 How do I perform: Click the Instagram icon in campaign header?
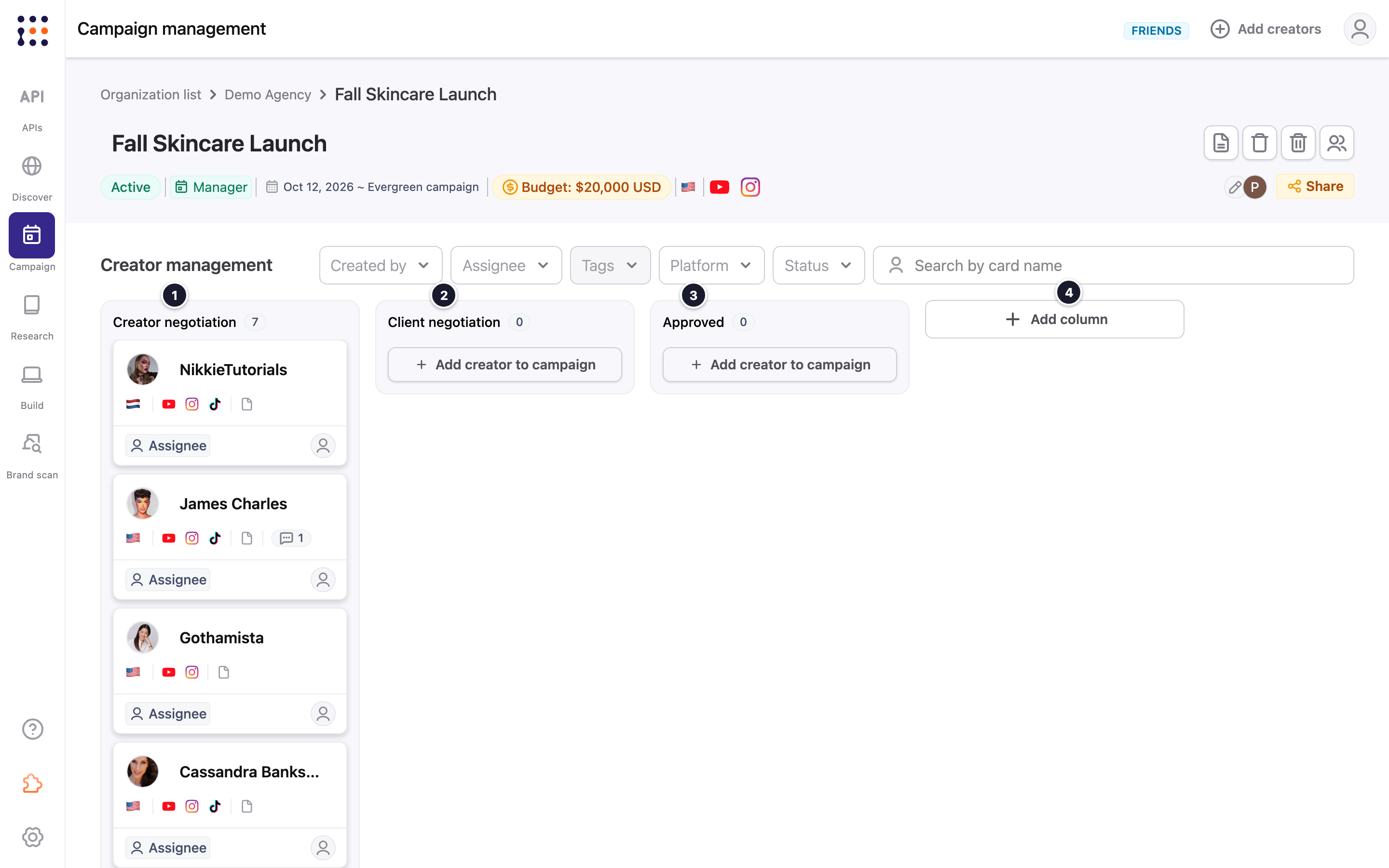750,187
